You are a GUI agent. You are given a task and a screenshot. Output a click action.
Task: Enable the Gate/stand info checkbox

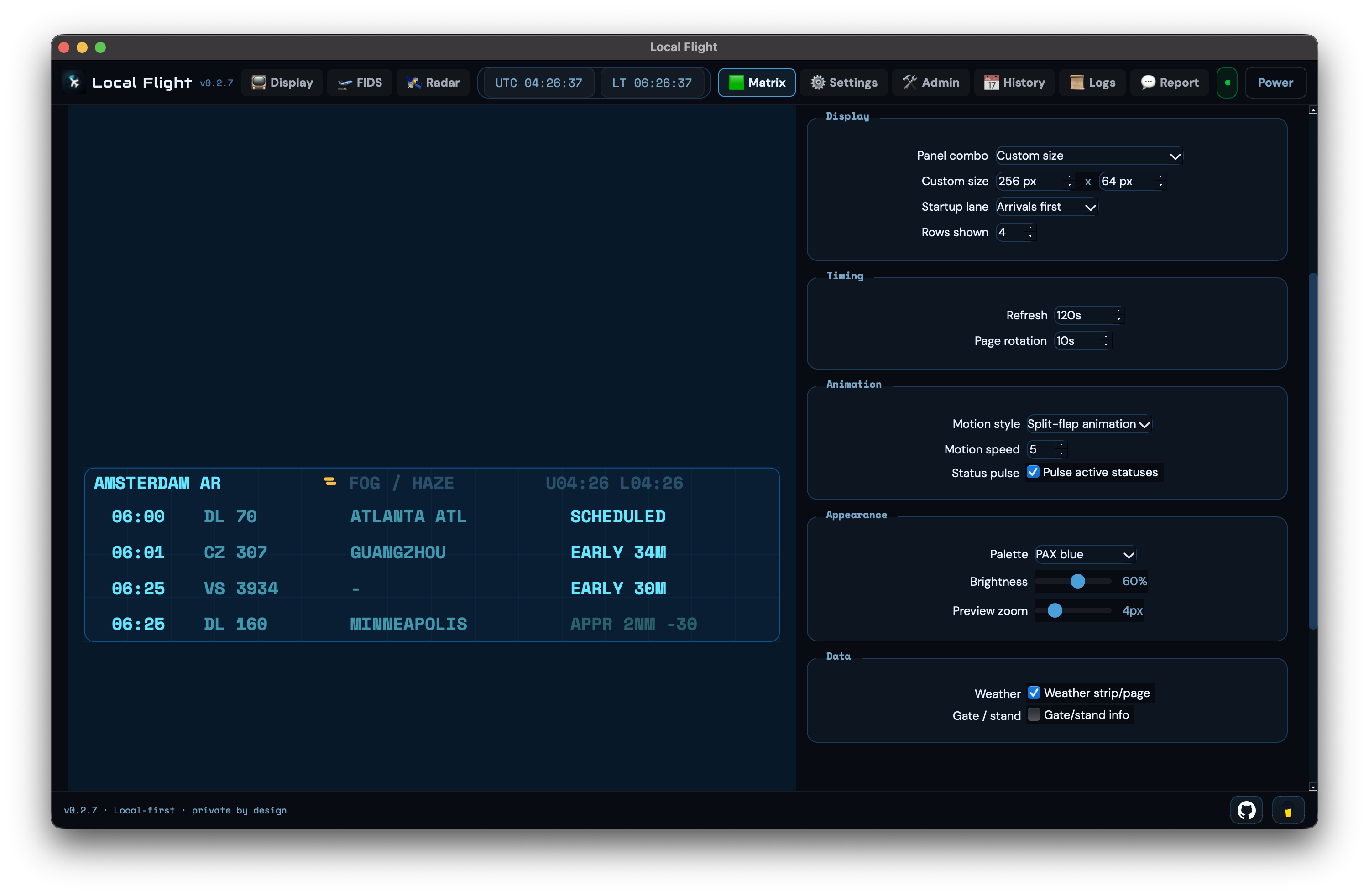[x=1034, y=715]
